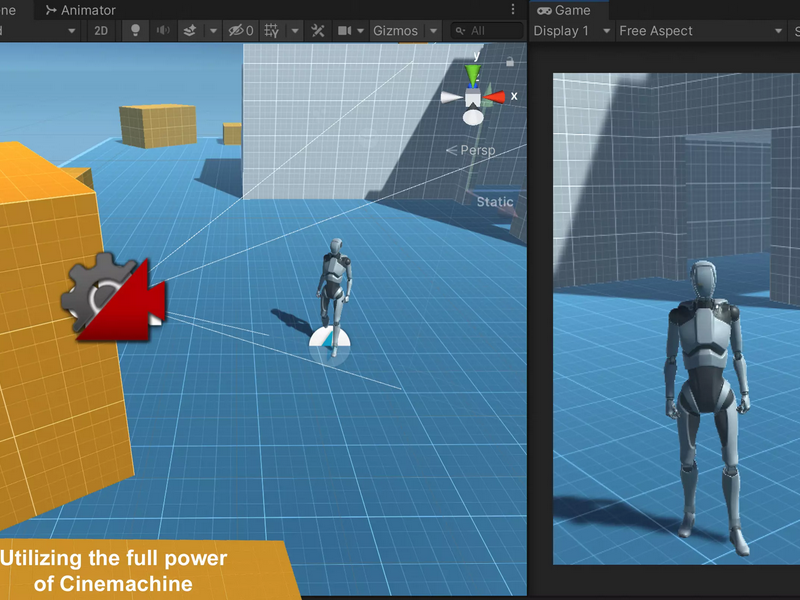Toggle the Gizmos button

pos(395,31)
